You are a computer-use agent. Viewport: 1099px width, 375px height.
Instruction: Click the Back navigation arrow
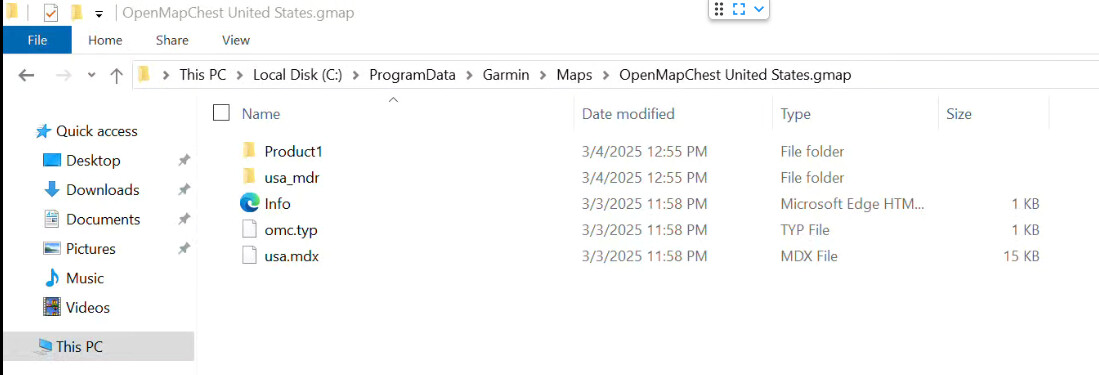coord(27,75)
